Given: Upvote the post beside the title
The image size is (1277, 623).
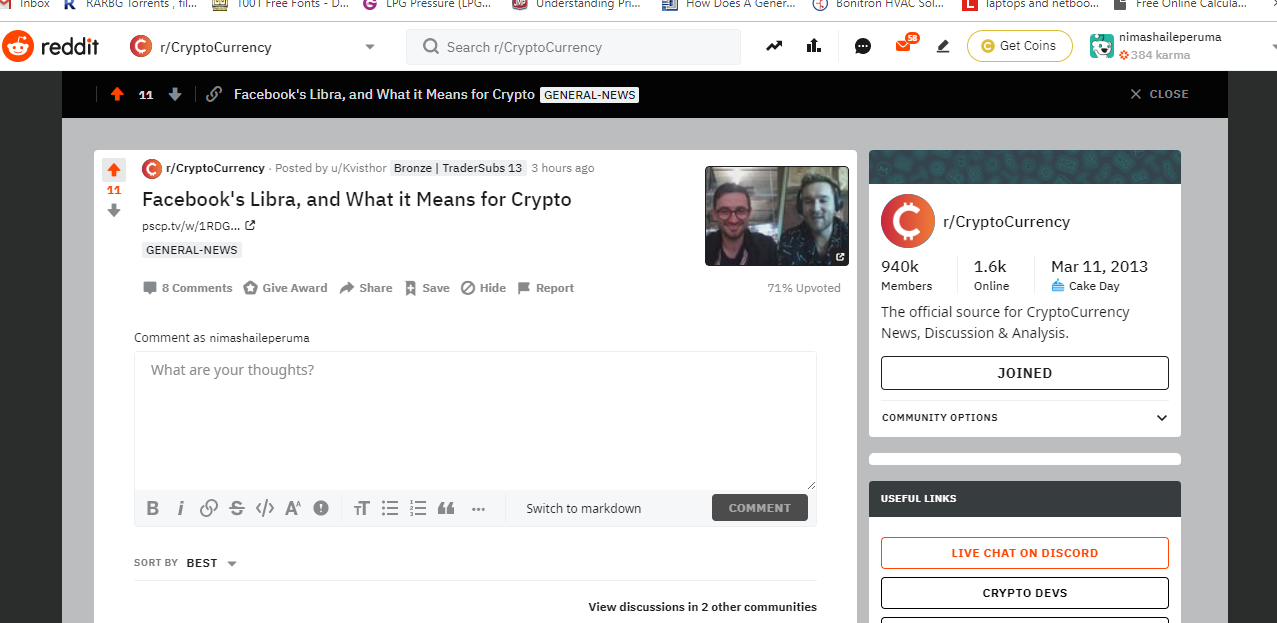Looking at the screenshot, I should tap(114, 170).
